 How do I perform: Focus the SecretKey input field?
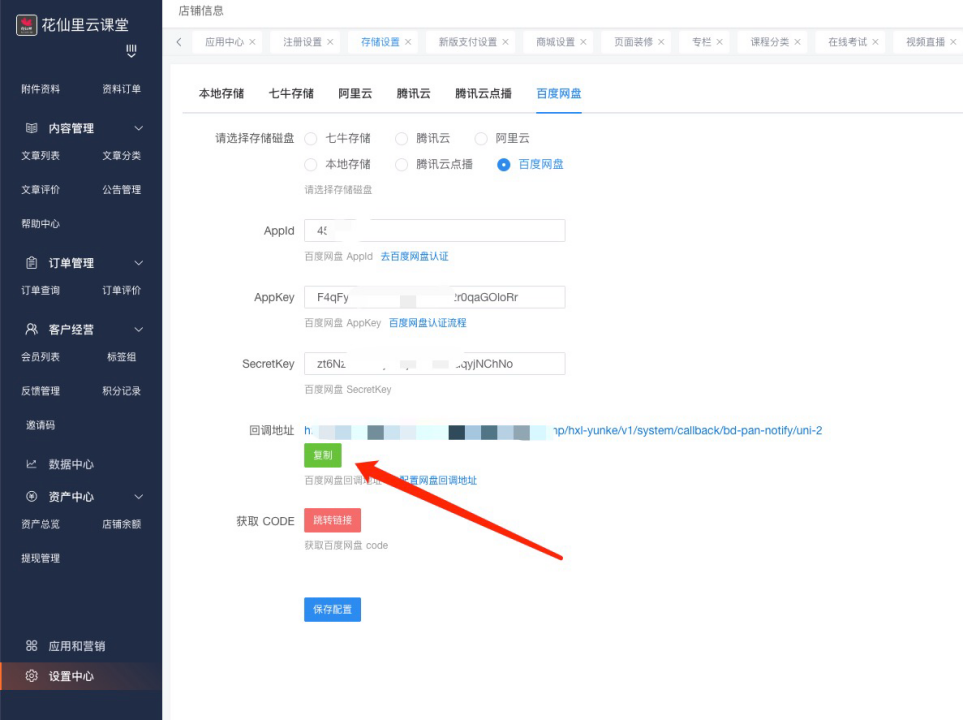click(x=435, y=364)
